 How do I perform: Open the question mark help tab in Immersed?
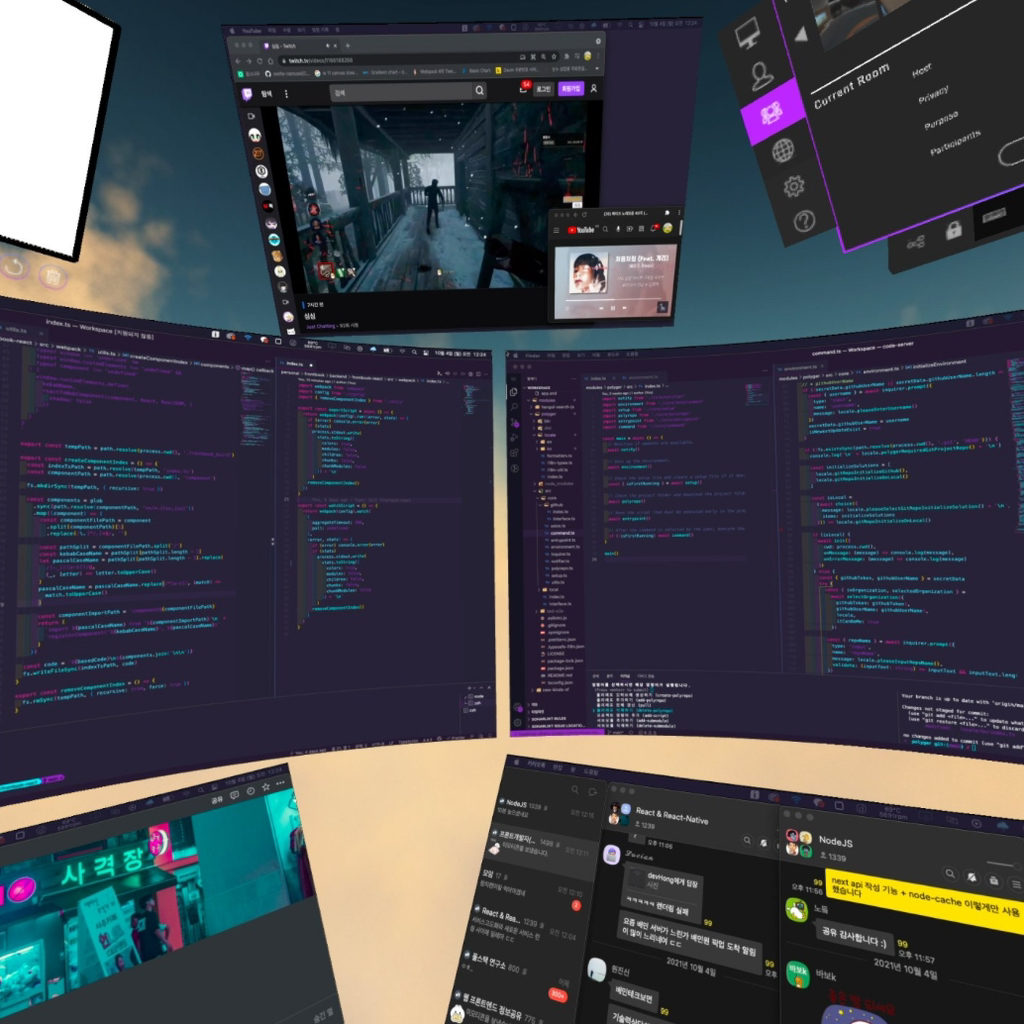pyautogui.click(x=804, y=221)
